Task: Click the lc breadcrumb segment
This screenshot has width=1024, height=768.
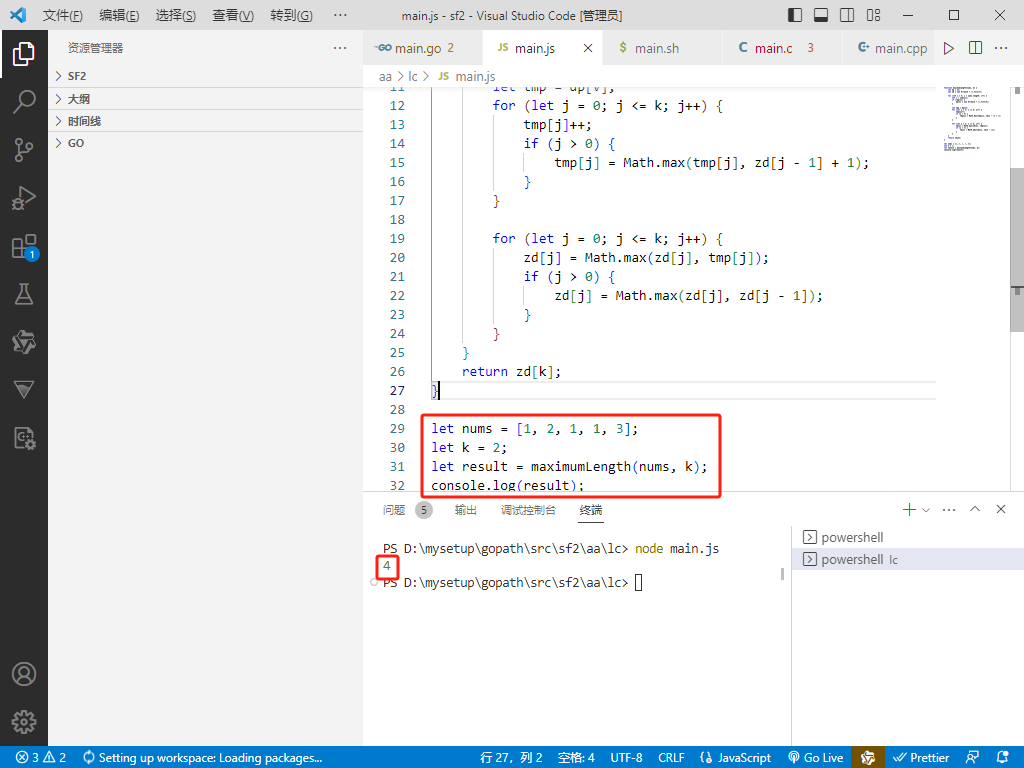Action: (x=413, y=76)
